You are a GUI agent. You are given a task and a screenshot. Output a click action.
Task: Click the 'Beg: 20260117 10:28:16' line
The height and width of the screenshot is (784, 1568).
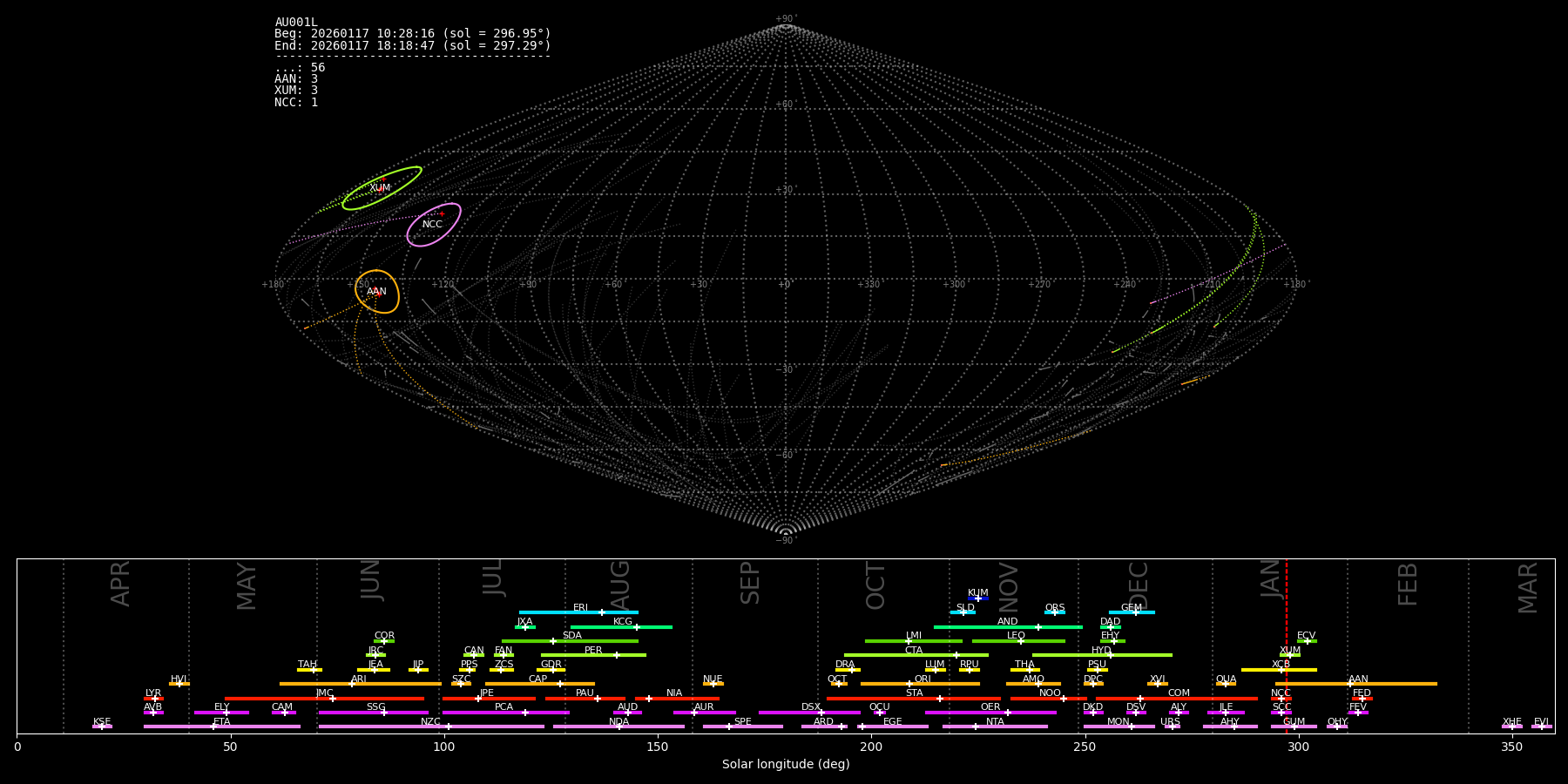click(413, 34)
